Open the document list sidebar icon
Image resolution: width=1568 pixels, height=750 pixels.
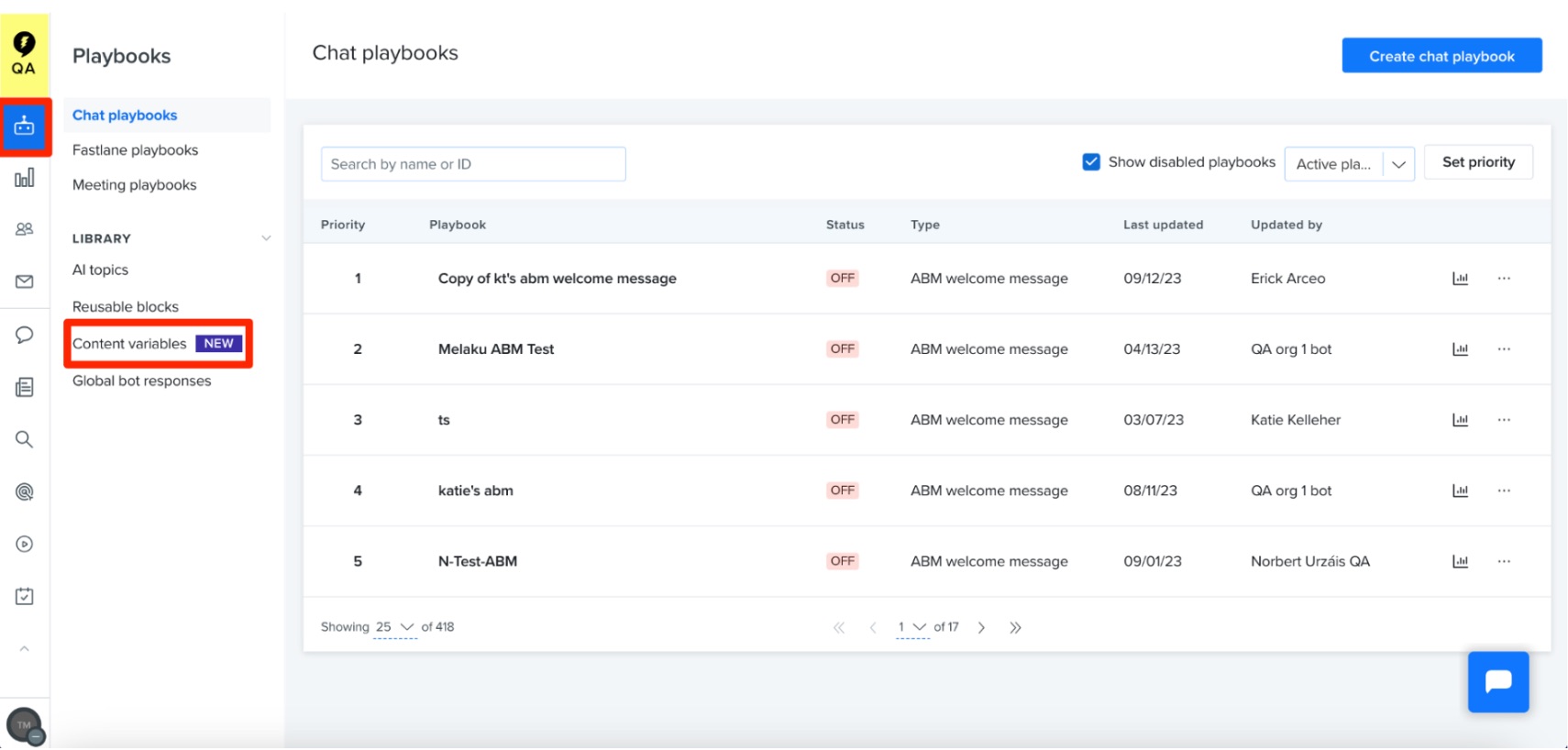pyautogui.click(x=25, y=387)
